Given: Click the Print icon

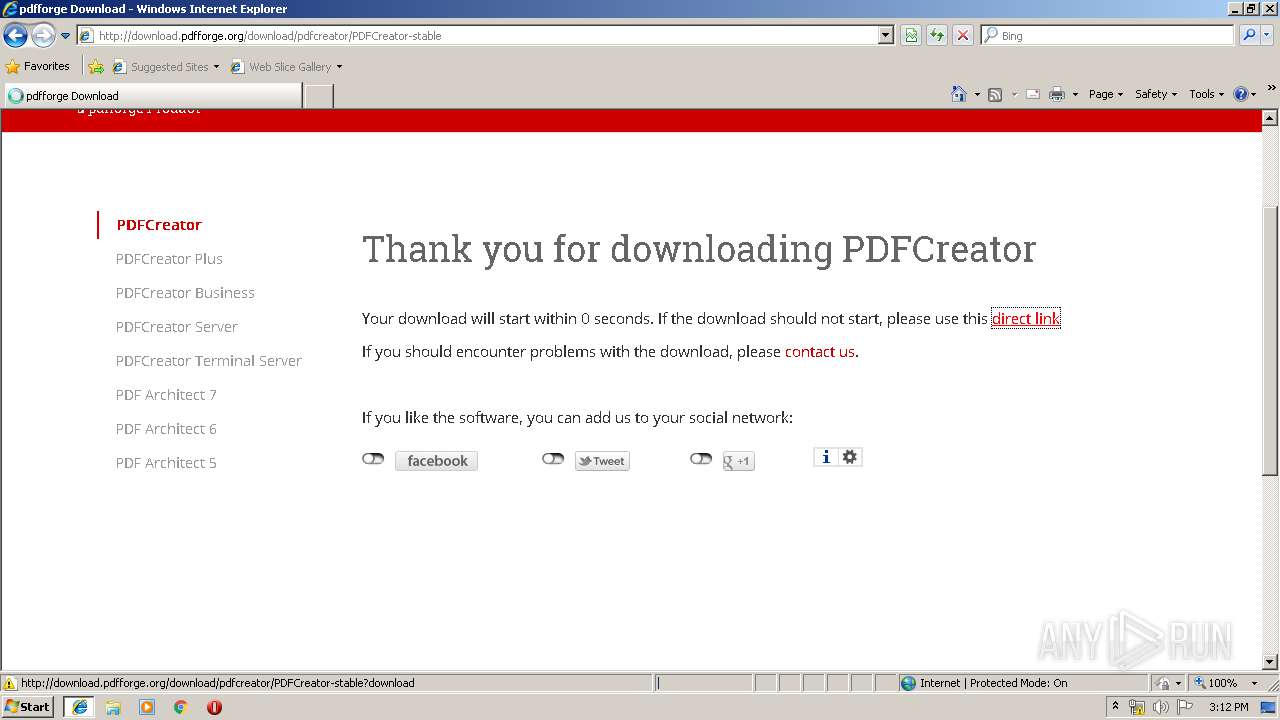Looking at the screenshot, I should (x=1057, y=94).
